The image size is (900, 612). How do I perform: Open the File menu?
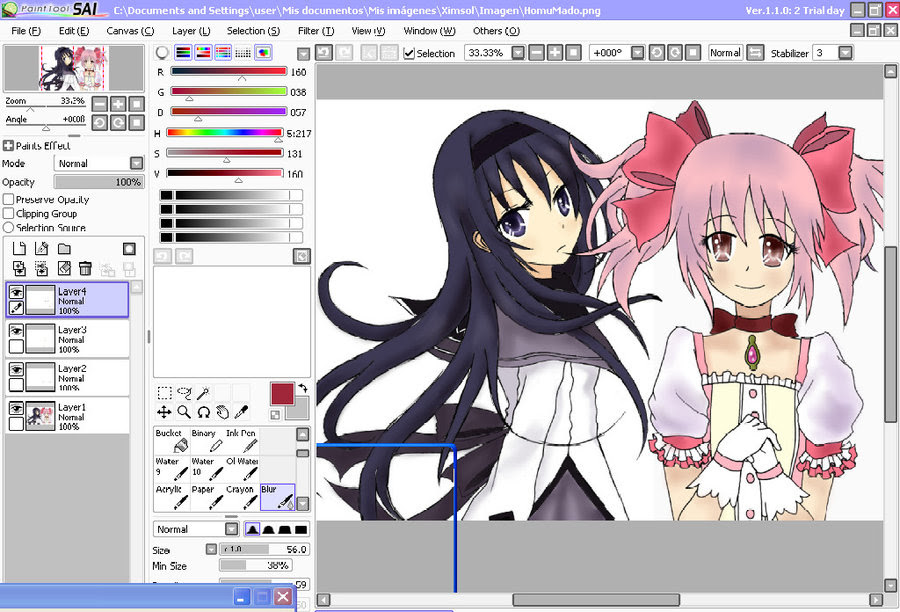point(26,30)
